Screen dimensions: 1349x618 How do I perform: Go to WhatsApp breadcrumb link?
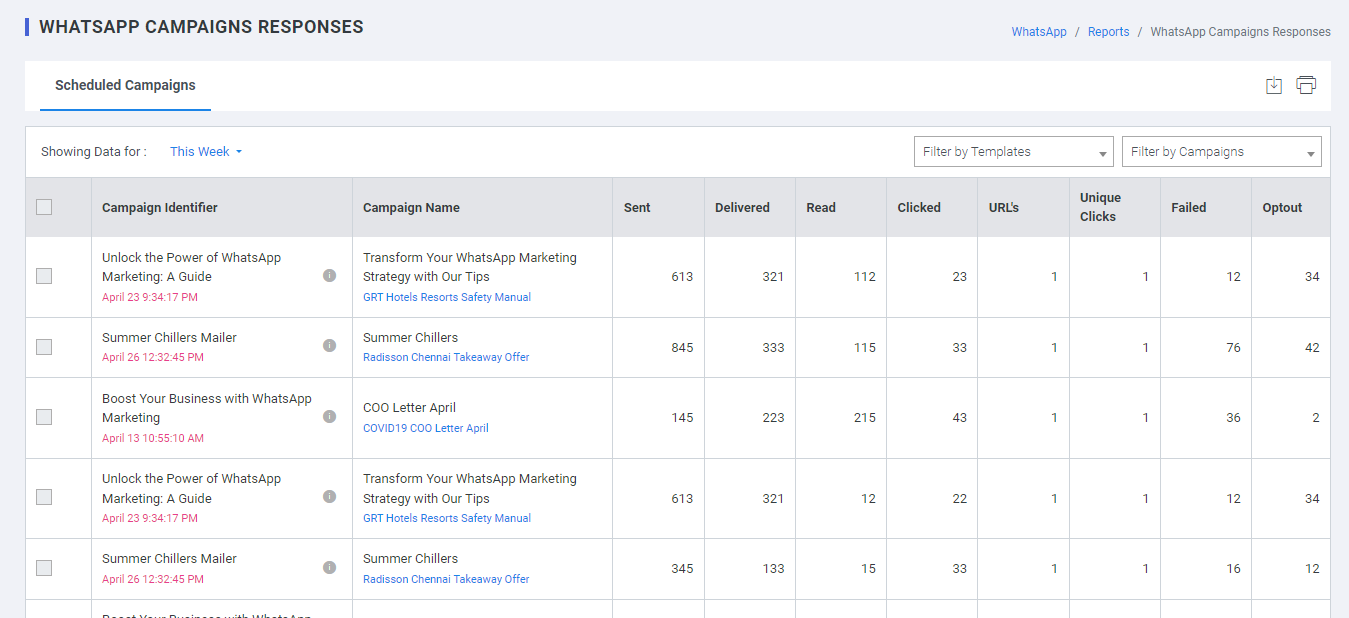(1039, 32)
